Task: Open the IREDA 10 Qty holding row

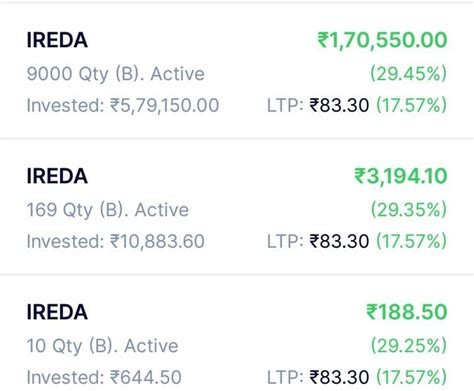Action: [x=237, y=333]
